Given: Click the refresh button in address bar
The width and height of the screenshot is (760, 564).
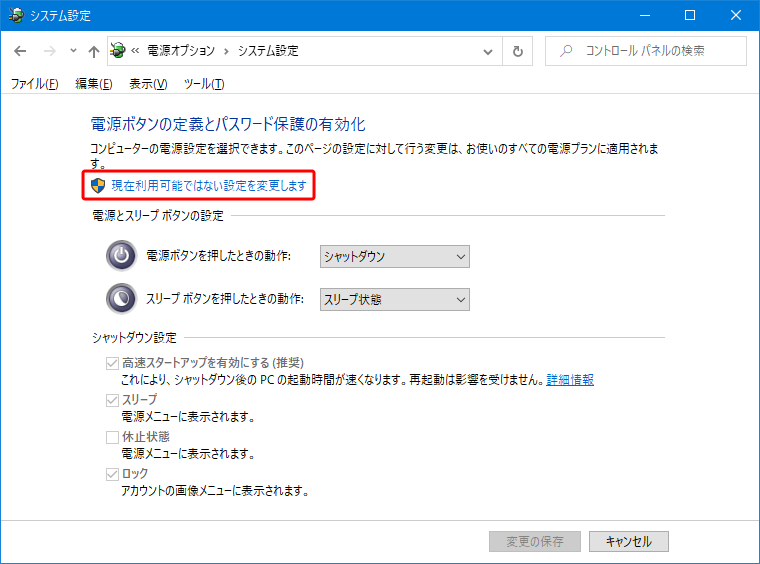Looking at the screenshot, I should coord(517,51).
